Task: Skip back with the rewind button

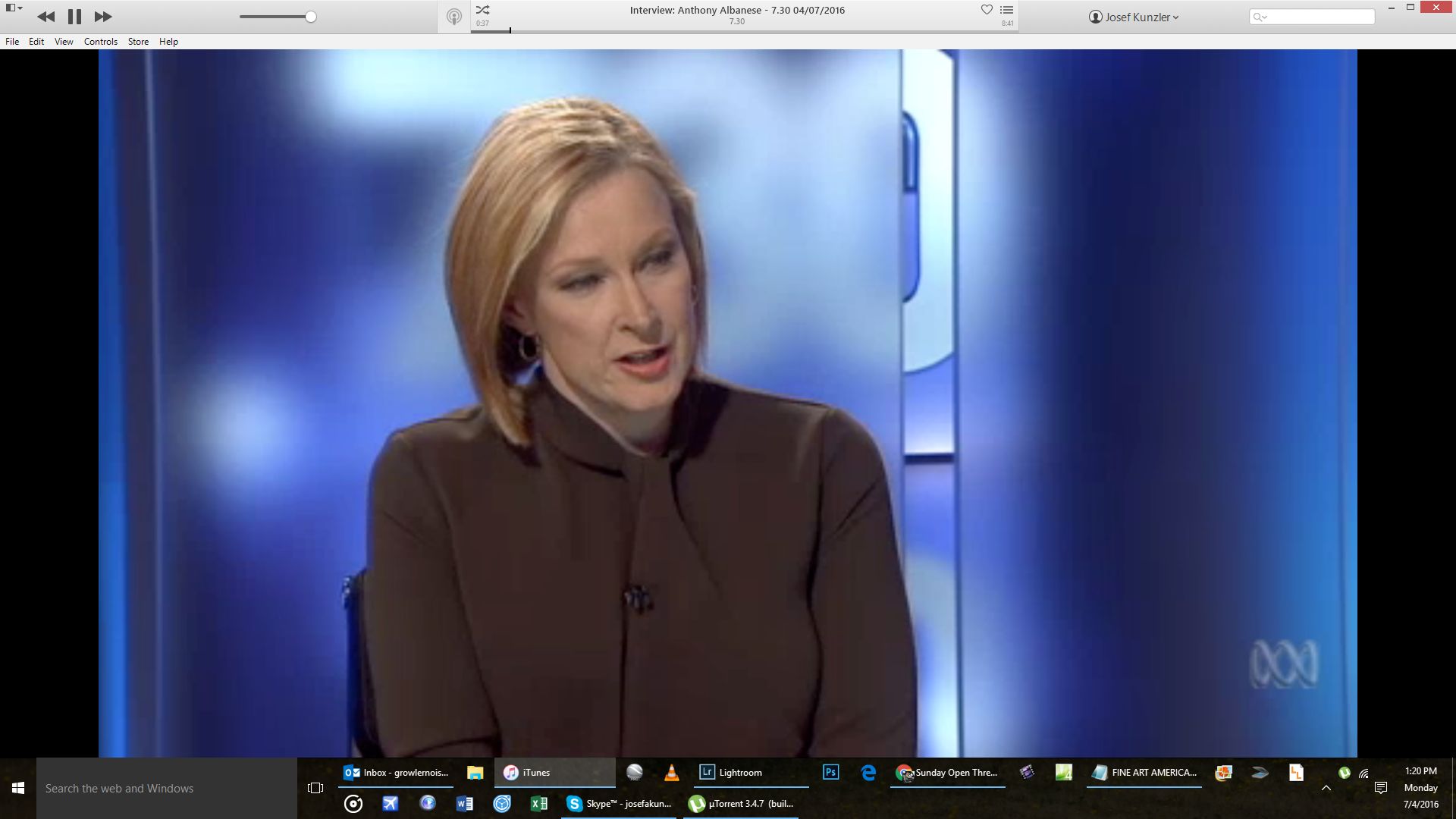Action: click(45, 17)
